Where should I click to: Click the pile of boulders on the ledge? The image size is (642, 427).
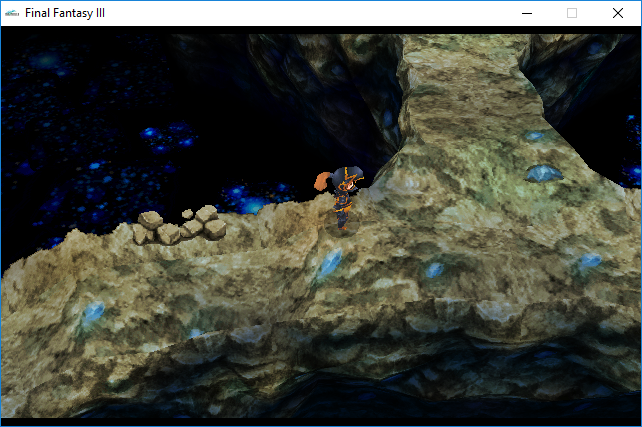(x=179, y=225)
